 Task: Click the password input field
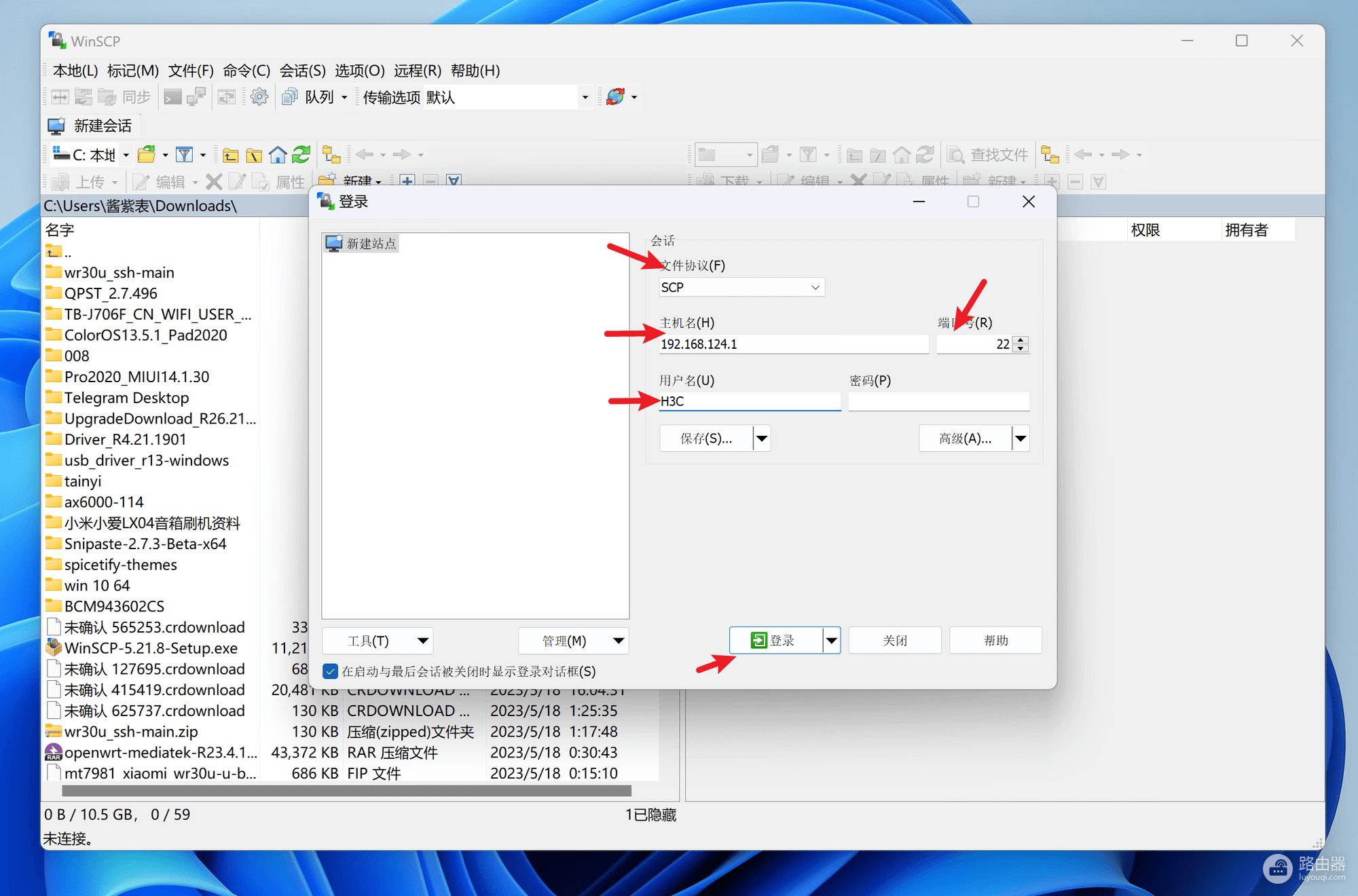[x=938, y=401]
